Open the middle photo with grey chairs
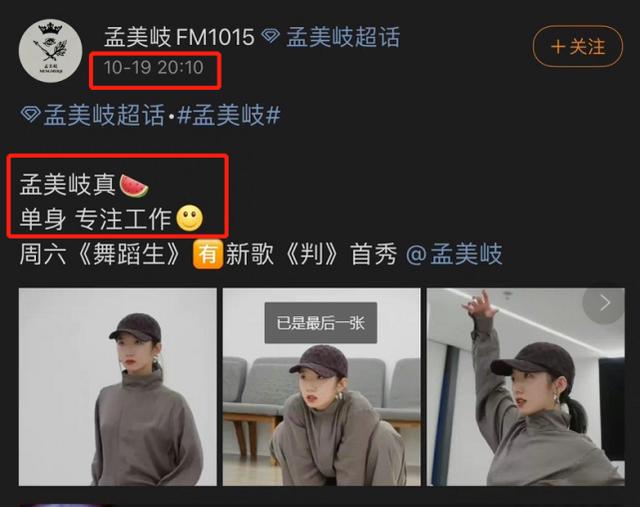640x507 pixels. (x=321, y=387)
